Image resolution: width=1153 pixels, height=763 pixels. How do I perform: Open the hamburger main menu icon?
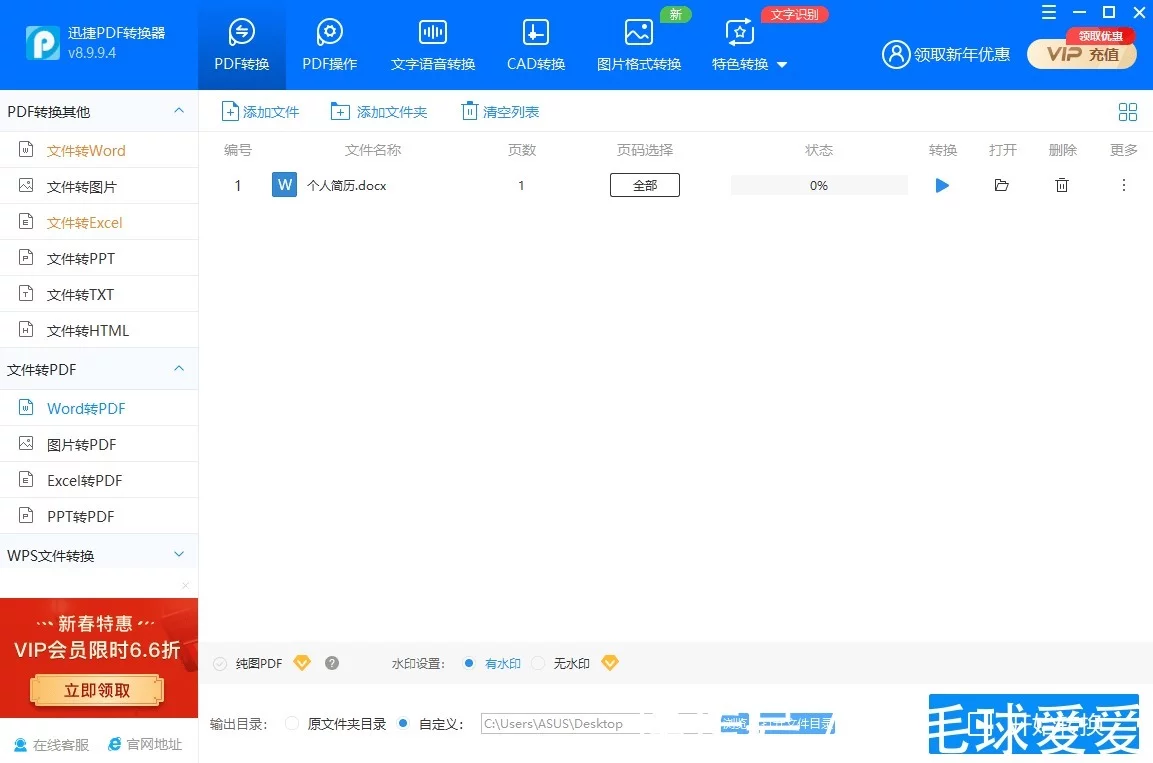coord(1049,12)
